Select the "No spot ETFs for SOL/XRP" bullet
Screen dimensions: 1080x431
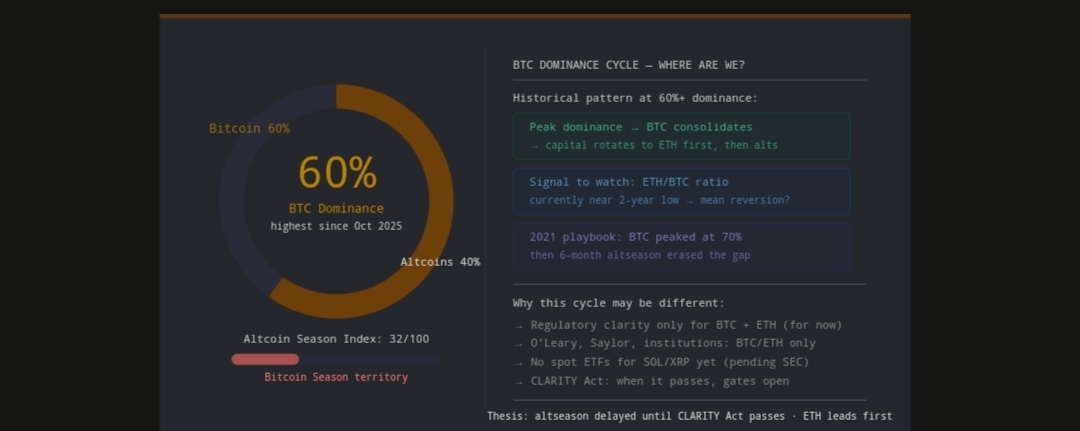pyautogui.click(x=661, y=362)
